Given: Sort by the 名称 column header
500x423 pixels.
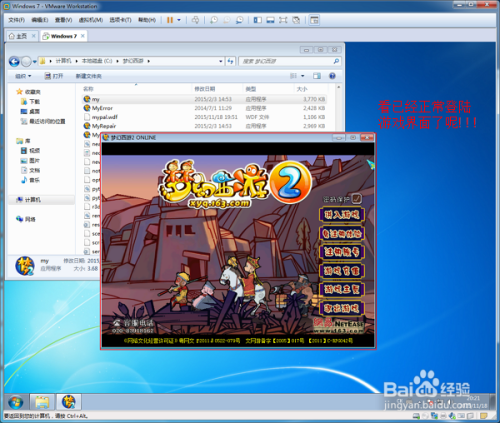Looking at the screenshot, I should click(x=88, y=89).
